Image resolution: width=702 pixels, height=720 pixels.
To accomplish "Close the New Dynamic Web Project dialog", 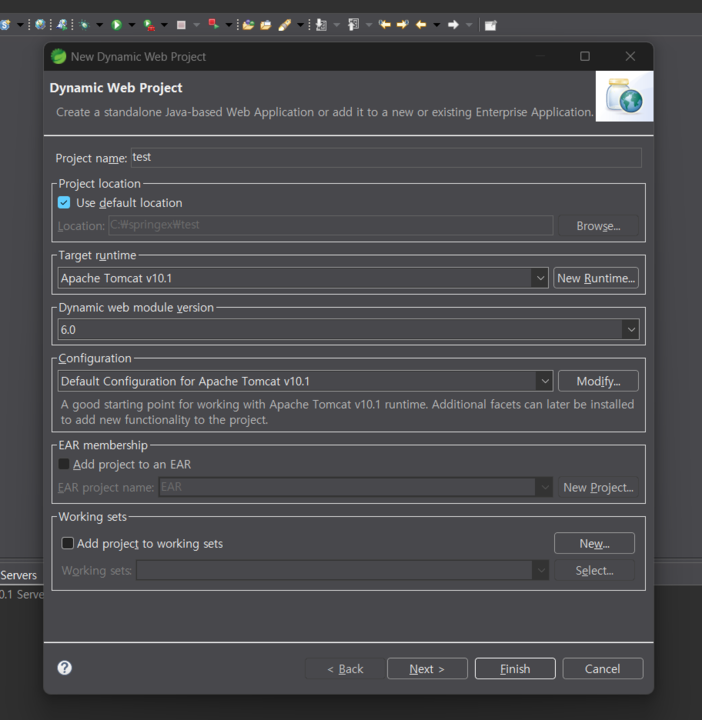I will click(630, 56).
